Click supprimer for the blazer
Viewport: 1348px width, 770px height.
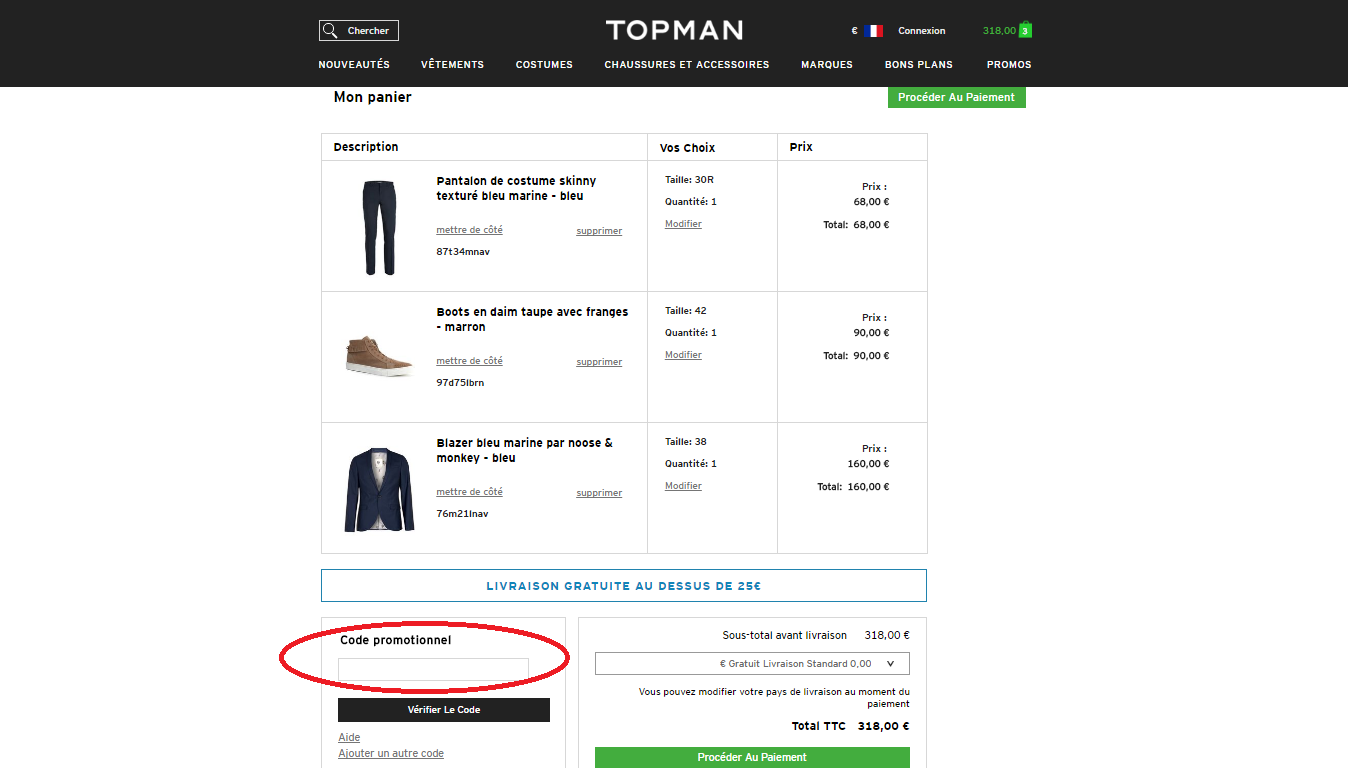tap(599, 493)
